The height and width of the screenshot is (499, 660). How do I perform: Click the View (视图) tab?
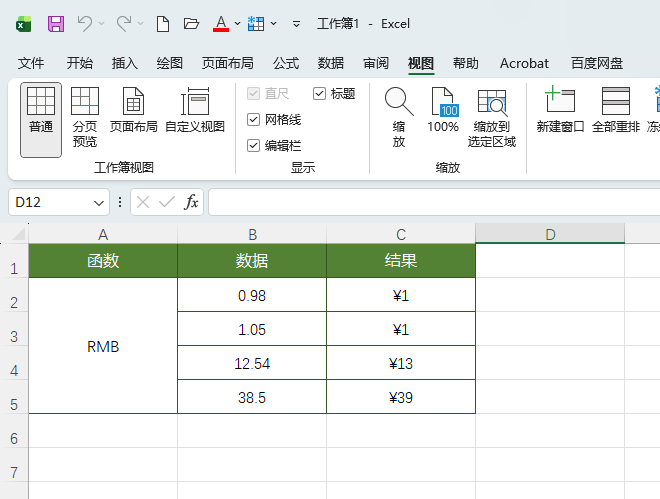click(x=421, y=63)
